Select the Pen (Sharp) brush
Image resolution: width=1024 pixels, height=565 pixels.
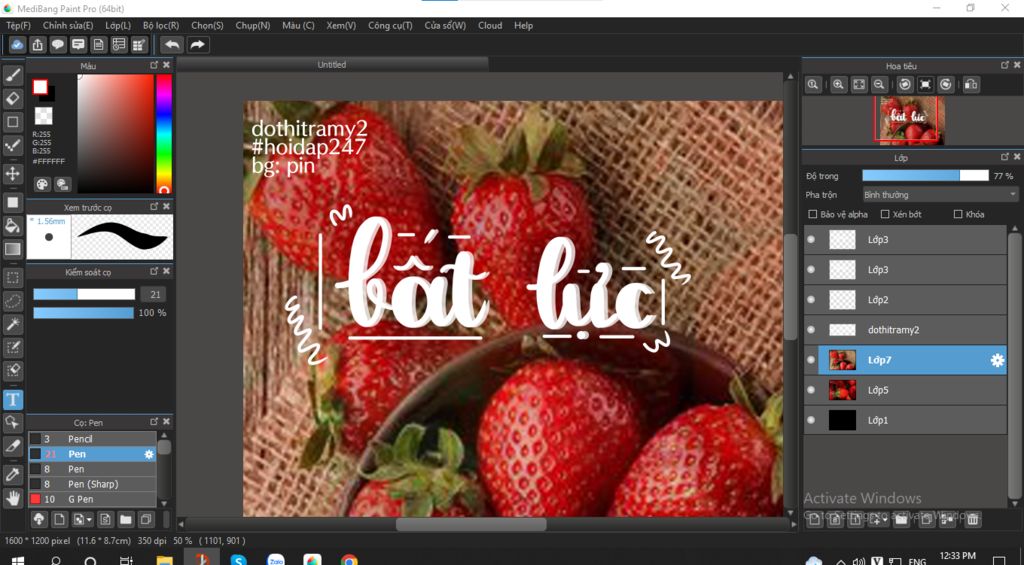pyautogui.click(x=91, y=484)
